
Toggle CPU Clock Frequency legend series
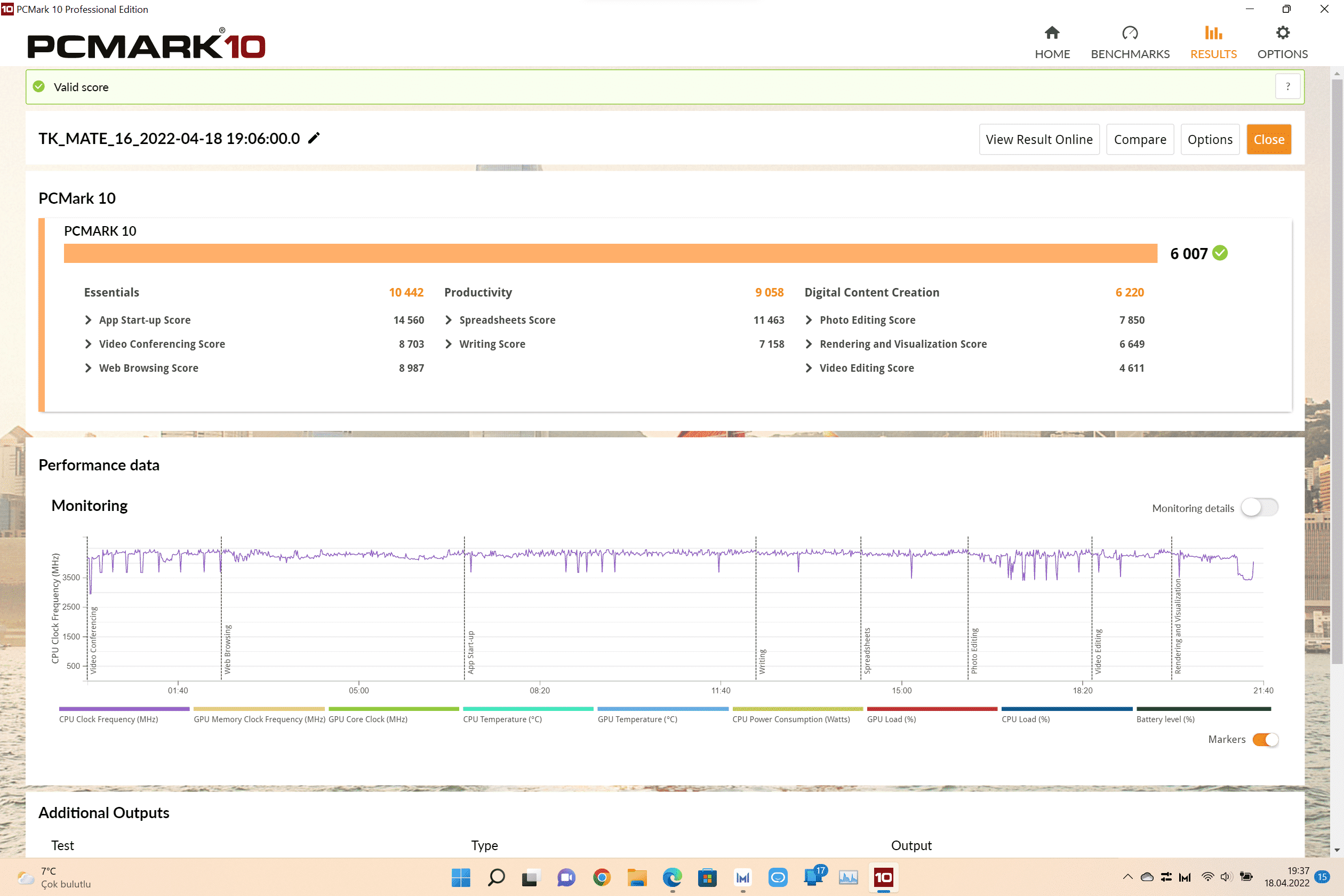(x=109, y=719)
